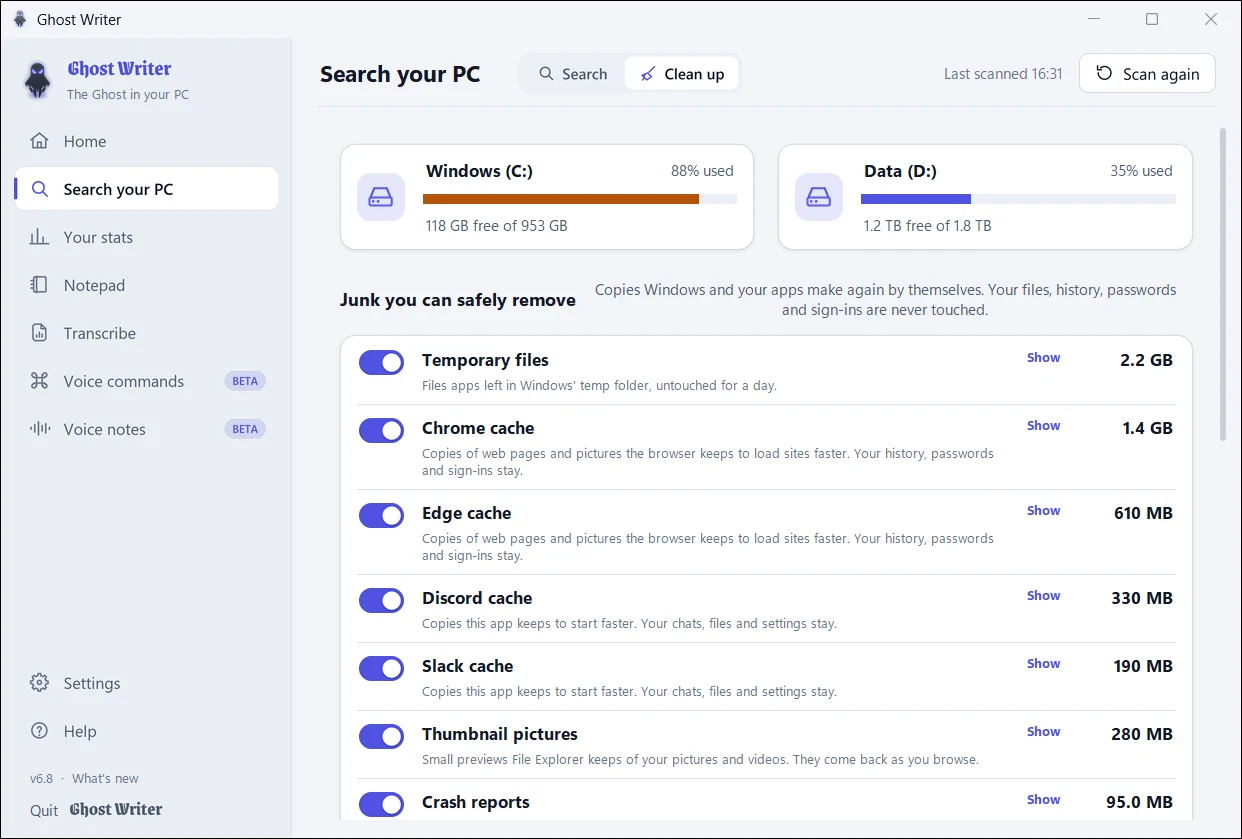Go to Your stats page
The image size is (1242, 839).
[146, 237]
